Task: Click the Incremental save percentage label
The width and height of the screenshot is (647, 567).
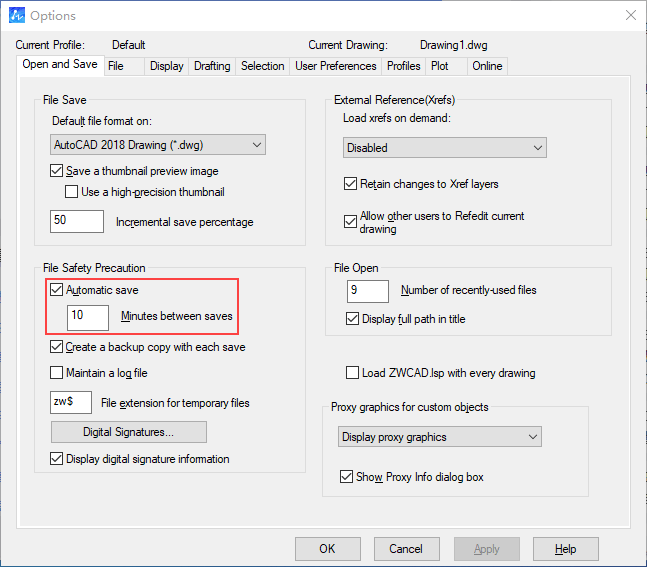Action: (x=184, y=222)
